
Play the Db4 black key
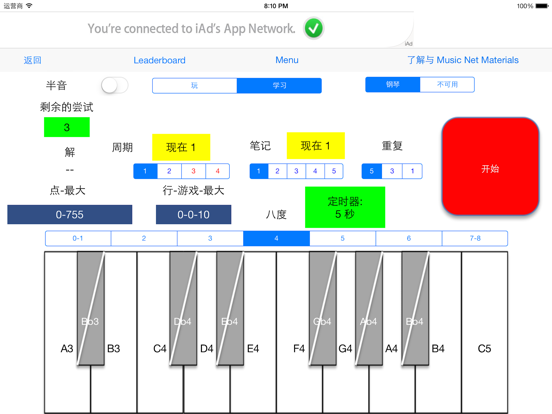(183, 308)
